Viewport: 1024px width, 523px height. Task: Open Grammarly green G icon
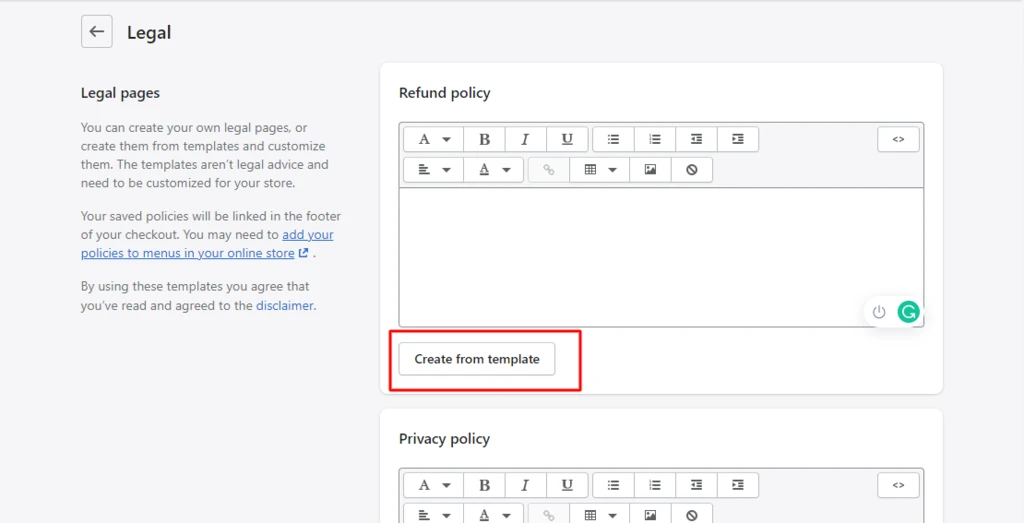point(908,312)
